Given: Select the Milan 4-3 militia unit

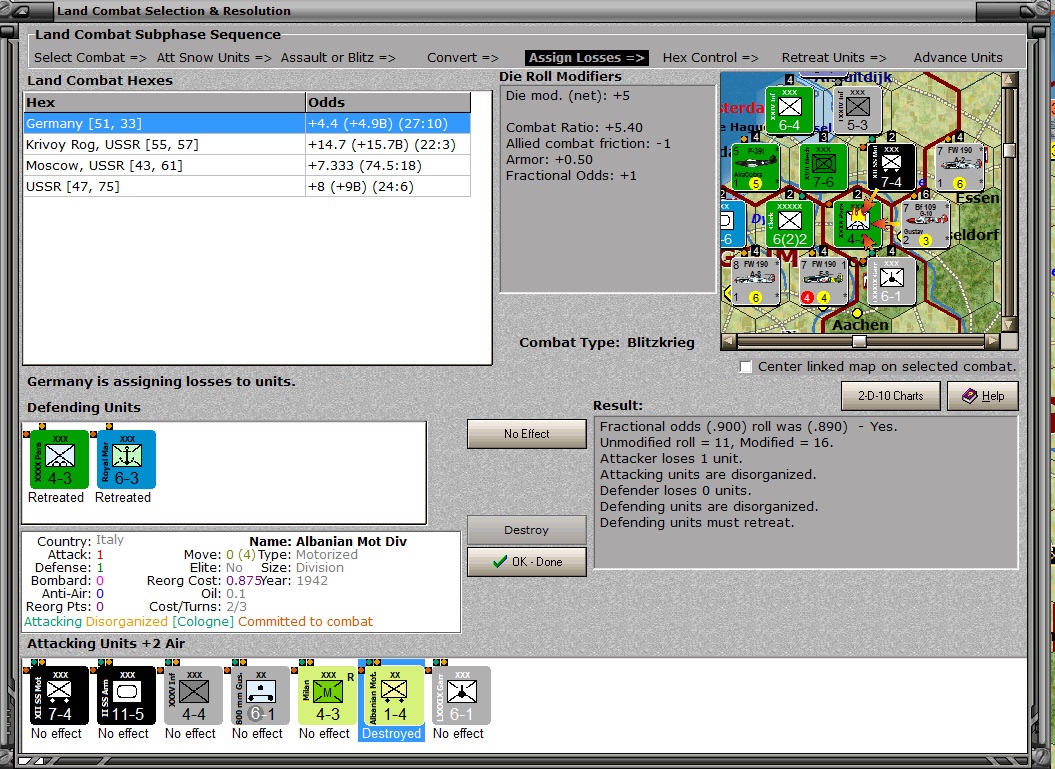Looking at the screenshot, I should click(328, 696).
